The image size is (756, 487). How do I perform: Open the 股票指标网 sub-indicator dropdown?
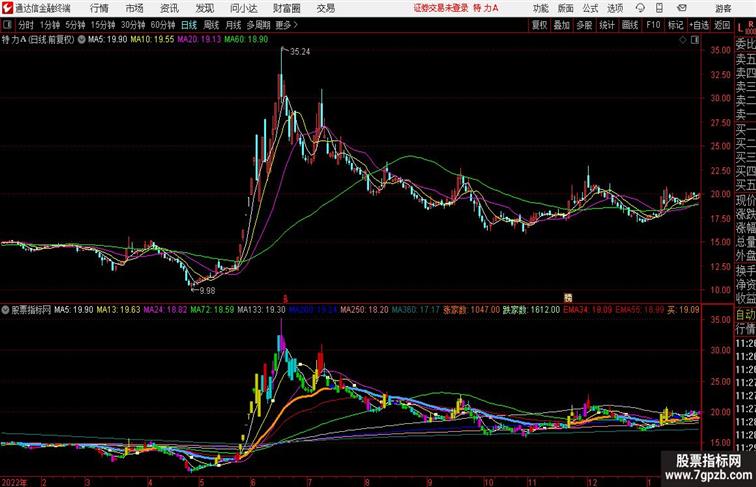(5, 310)
